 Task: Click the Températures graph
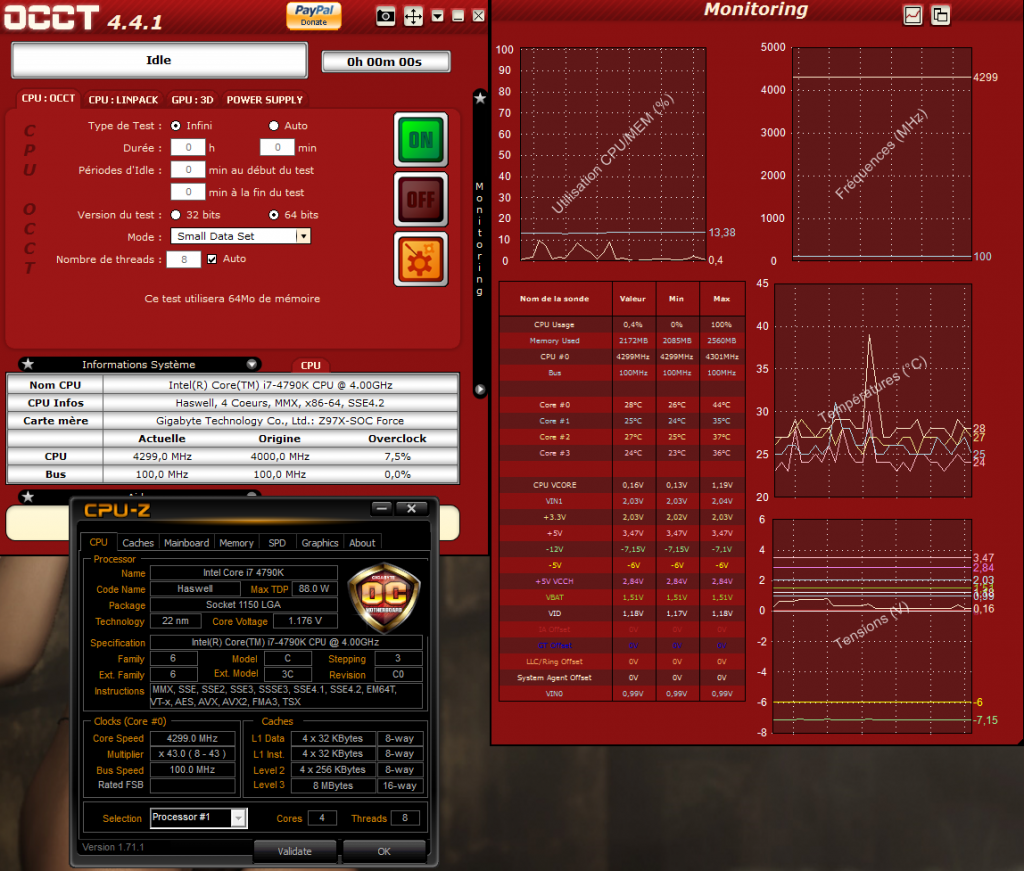(872, 390)
